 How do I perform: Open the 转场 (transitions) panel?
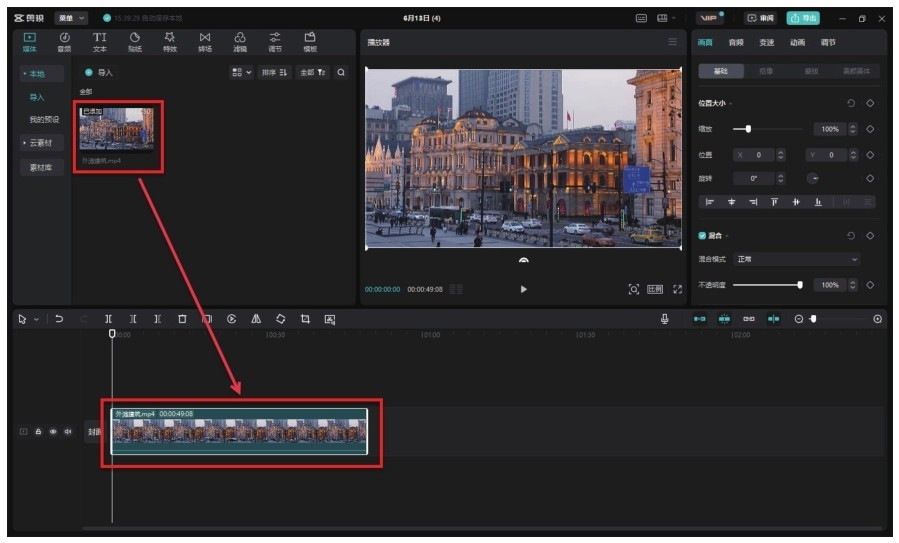205,42
